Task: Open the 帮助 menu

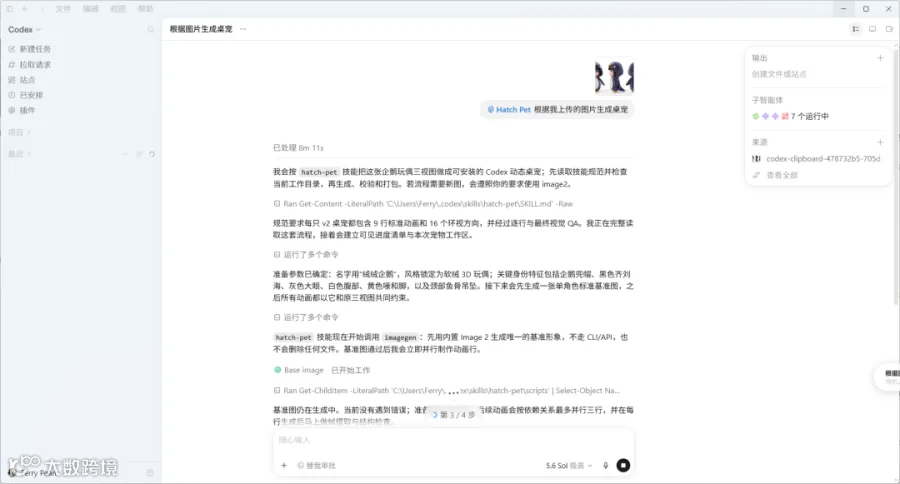Action: point(146,9)
